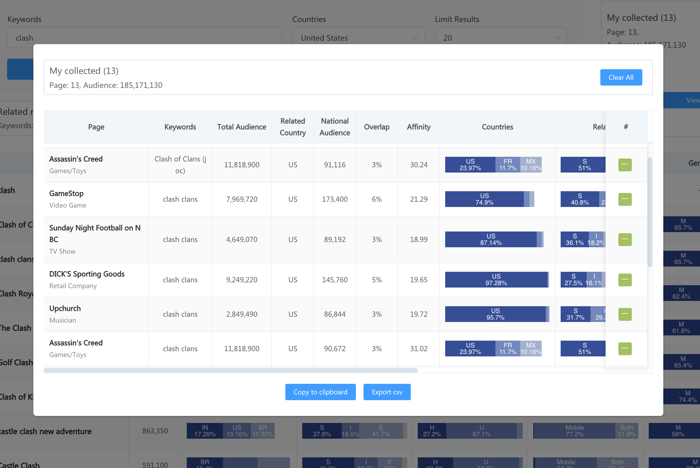The width and height of the screenshot is (700, 468).
Task: Sort by Total Audience column header
Action: point(242,127)
